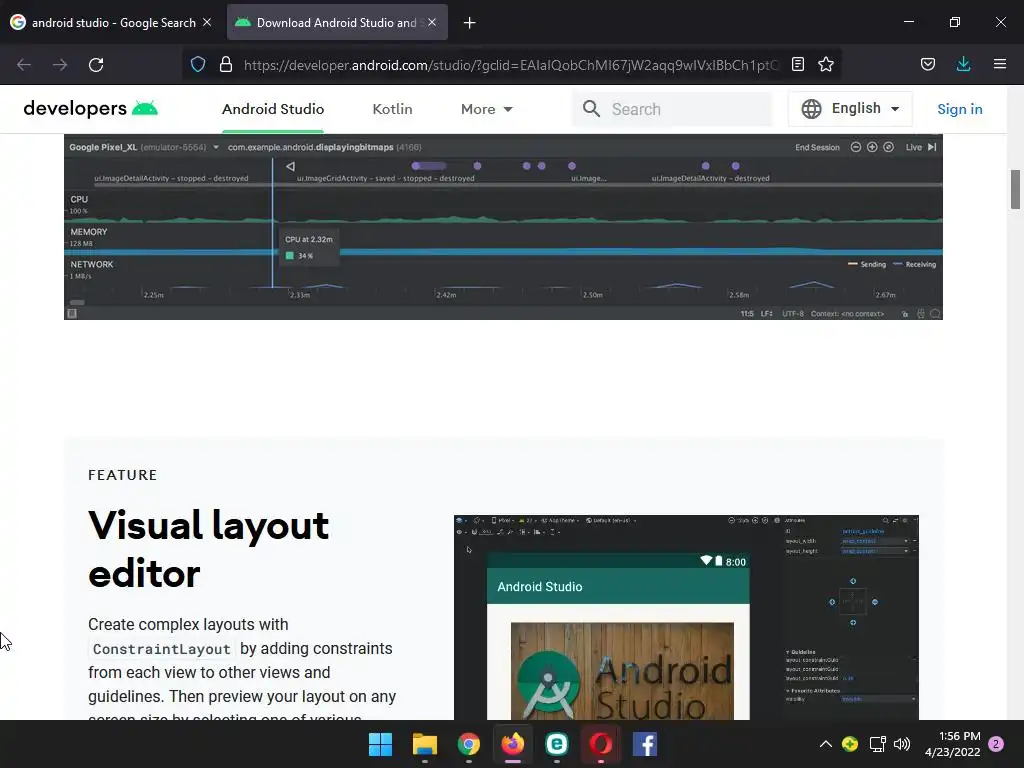Close the Download Android Studio tab
The image size is (1024, 768).
[x=432, y=22]
